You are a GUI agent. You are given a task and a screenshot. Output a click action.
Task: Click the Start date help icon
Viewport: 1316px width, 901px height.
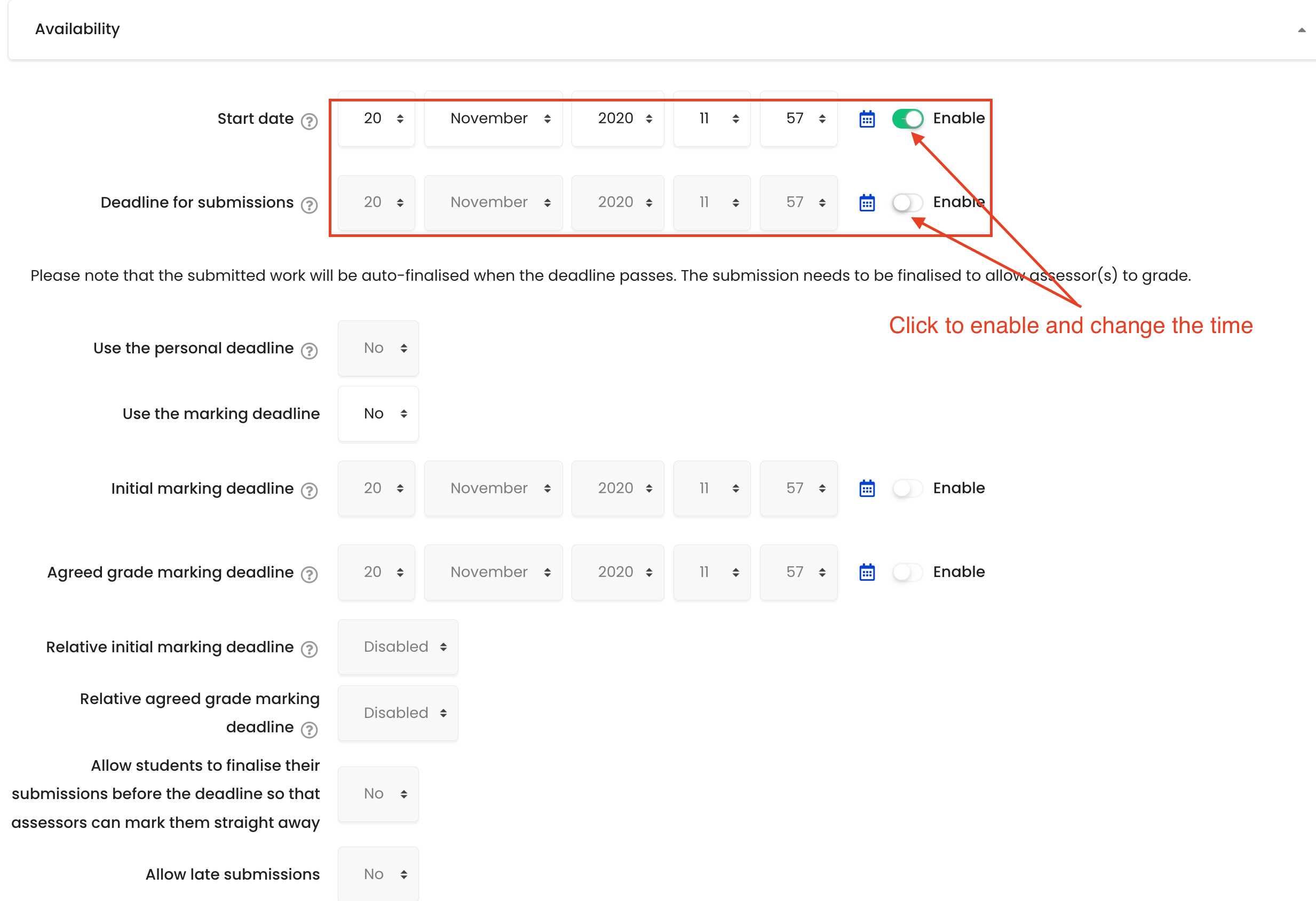click(x=309, y=121)
